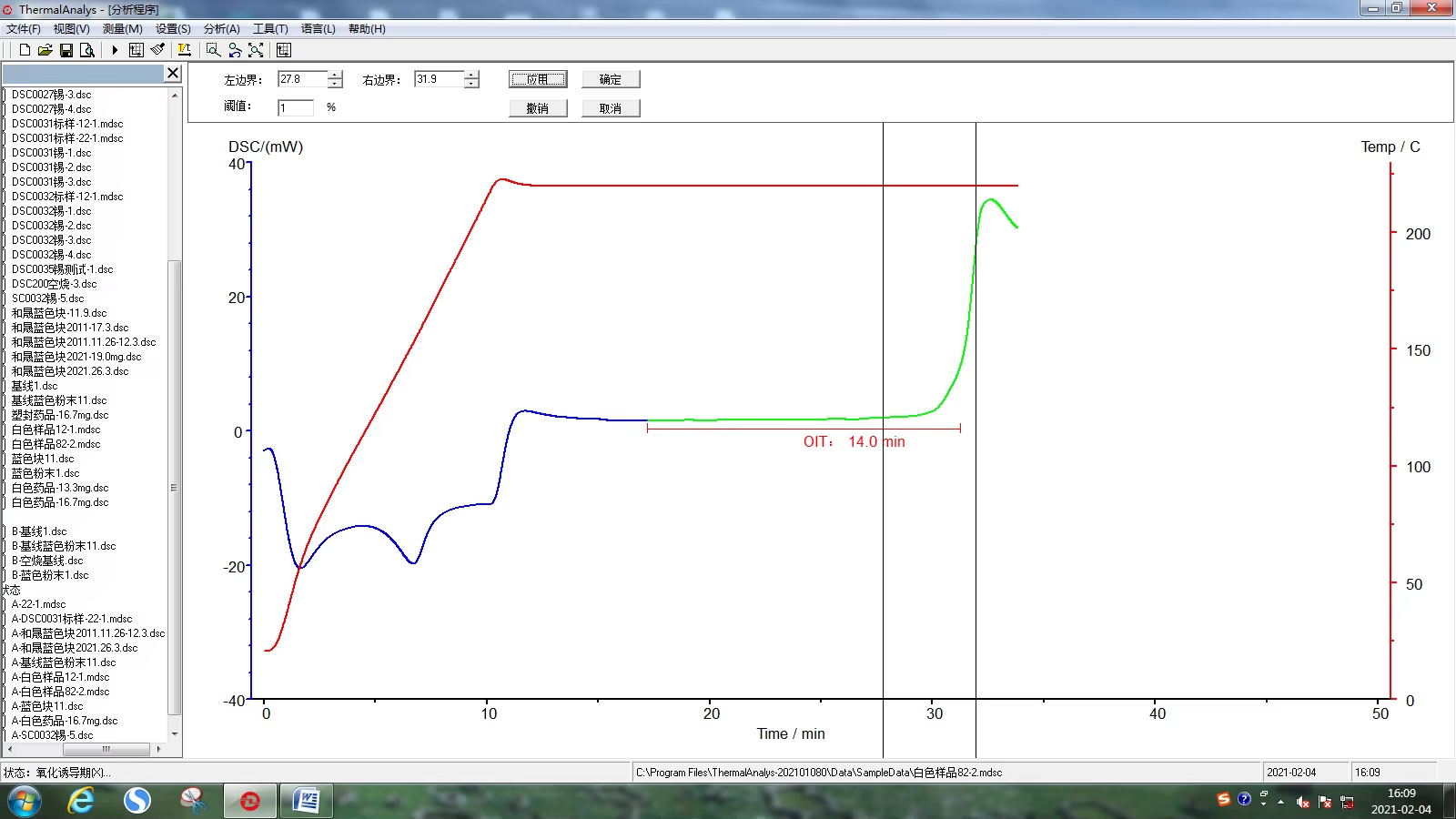Click the right boundary vertical marker line
This screenshot has height=819, width=1456.
coord(976,440)
